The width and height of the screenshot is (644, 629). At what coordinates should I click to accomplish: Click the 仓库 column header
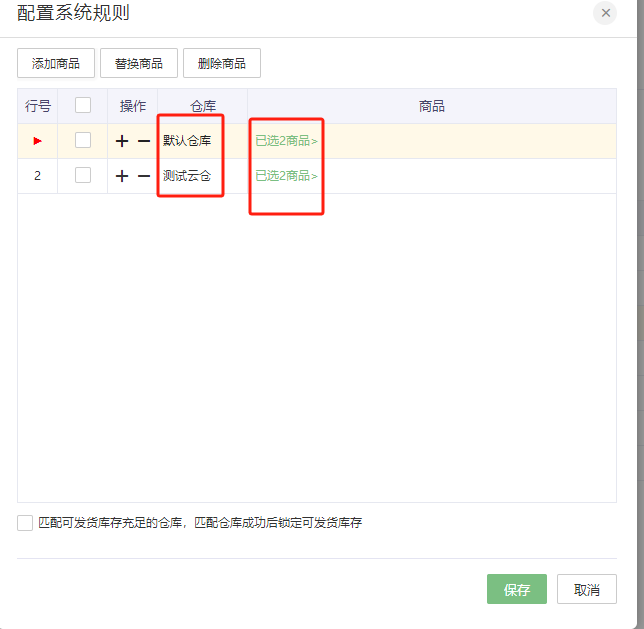202,106
